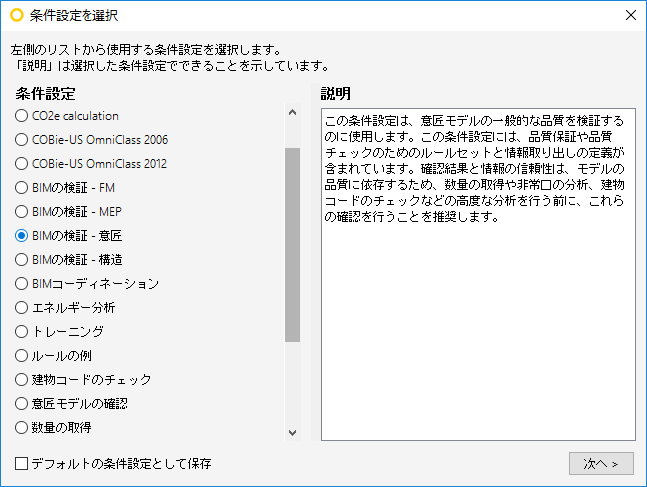Close the 条件設定を選択 dialog
This screenshot has width=647, height=487.
tap(630, 15)
